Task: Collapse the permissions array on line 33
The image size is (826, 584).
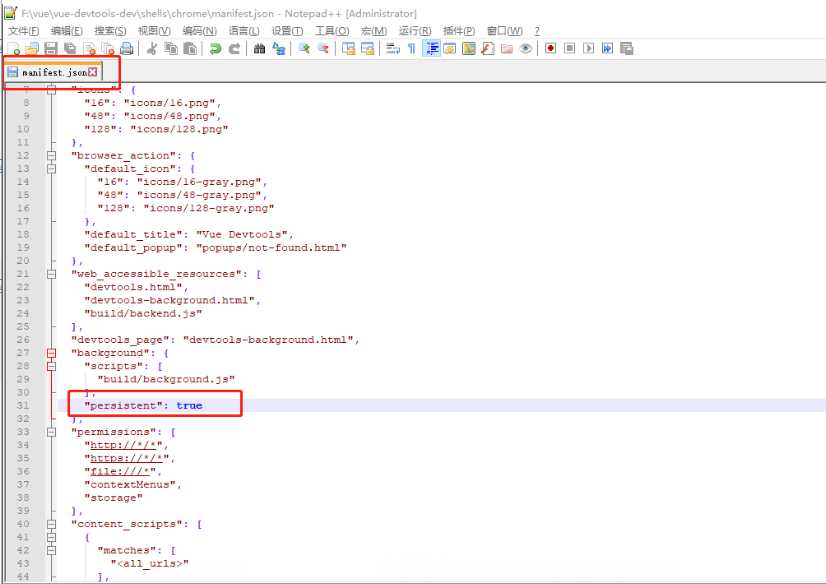Action: (x=51, y=432)
